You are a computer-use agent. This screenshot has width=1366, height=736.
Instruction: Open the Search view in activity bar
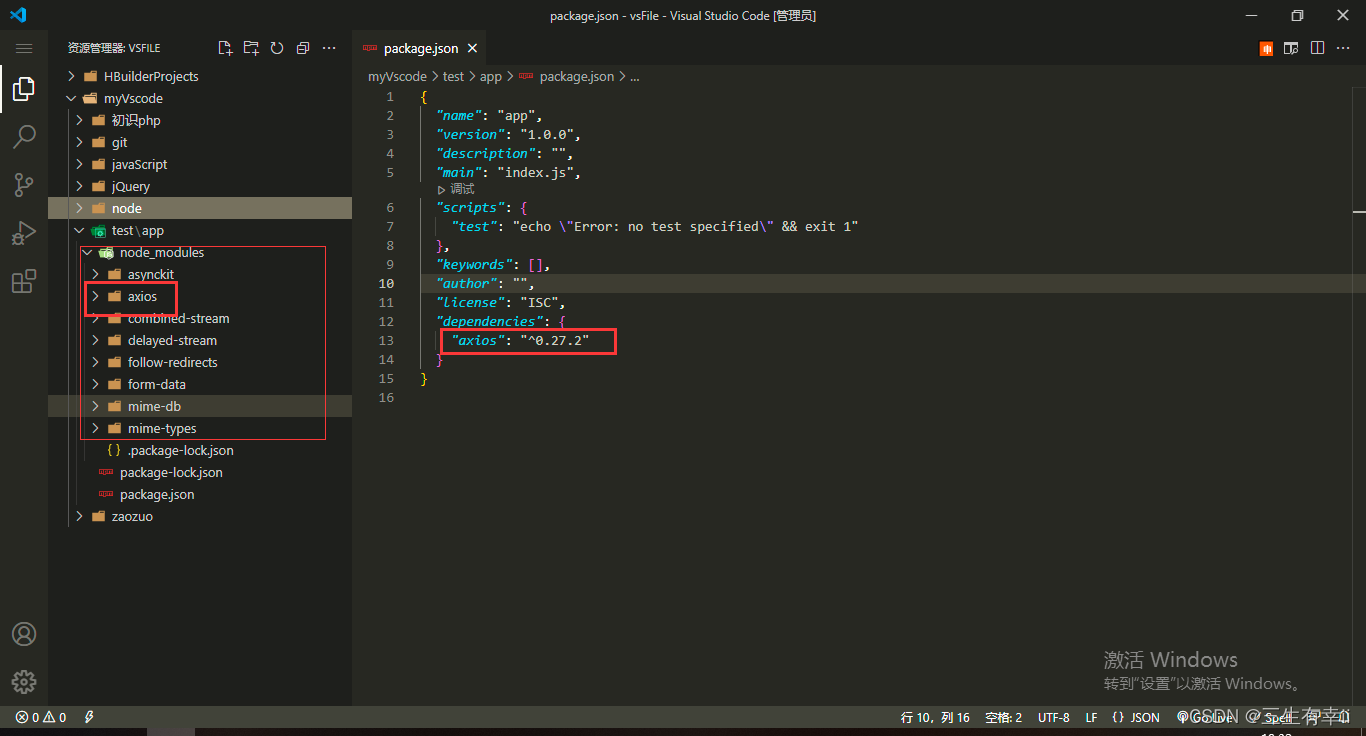click(24, 137)
